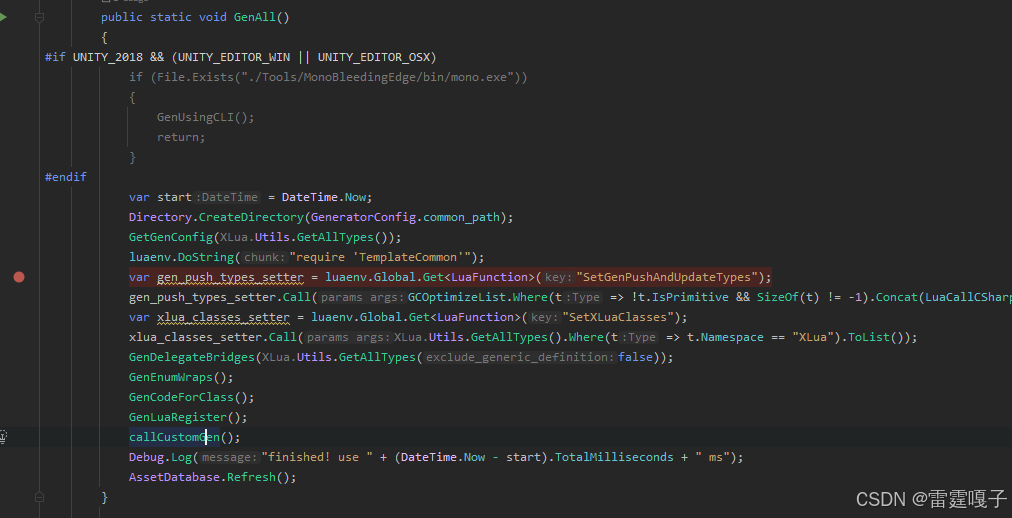The image size is (1012, 518).
Task: Click the "finished! use " string
Action: pos(317,457)
